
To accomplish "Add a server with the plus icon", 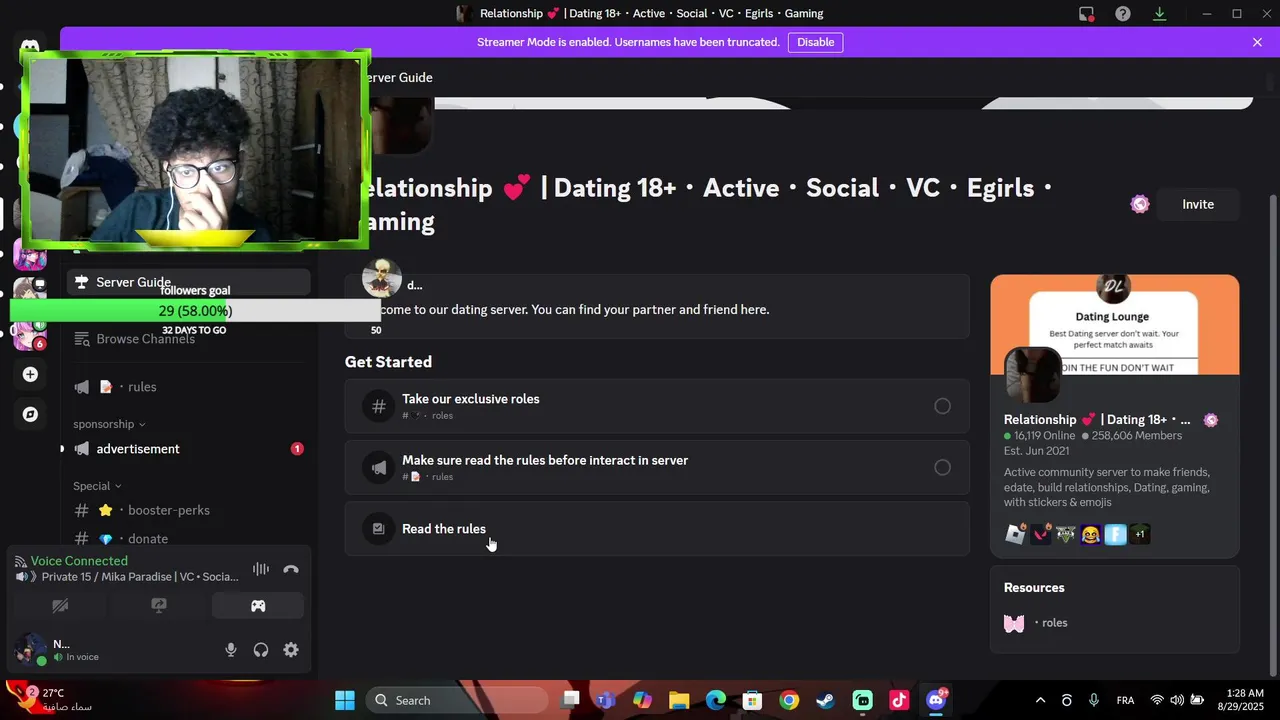I will point(30,374).
